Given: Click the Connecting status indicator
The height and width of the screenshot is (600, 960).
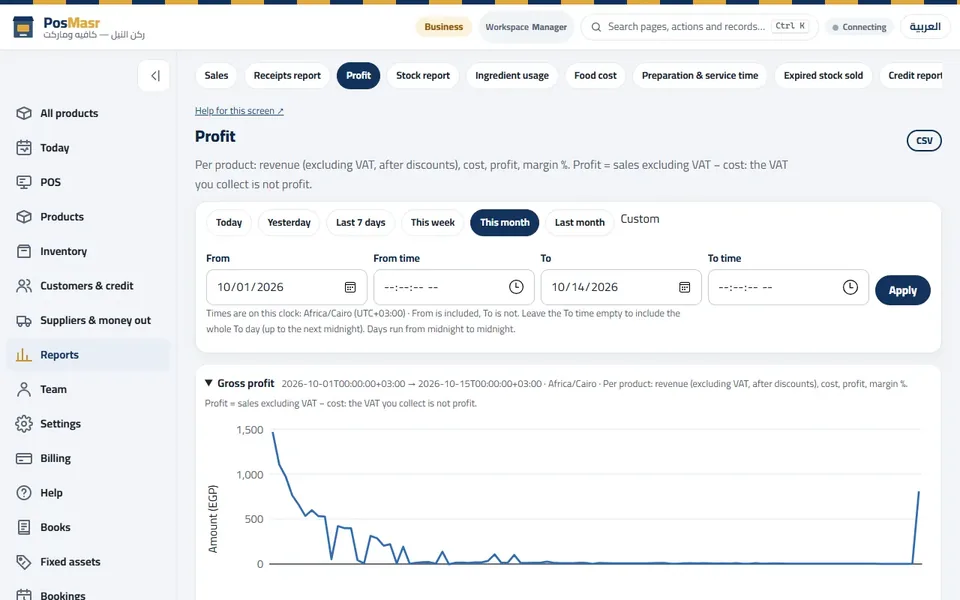Looking at the screenshot, I should (x=859, y=27).
